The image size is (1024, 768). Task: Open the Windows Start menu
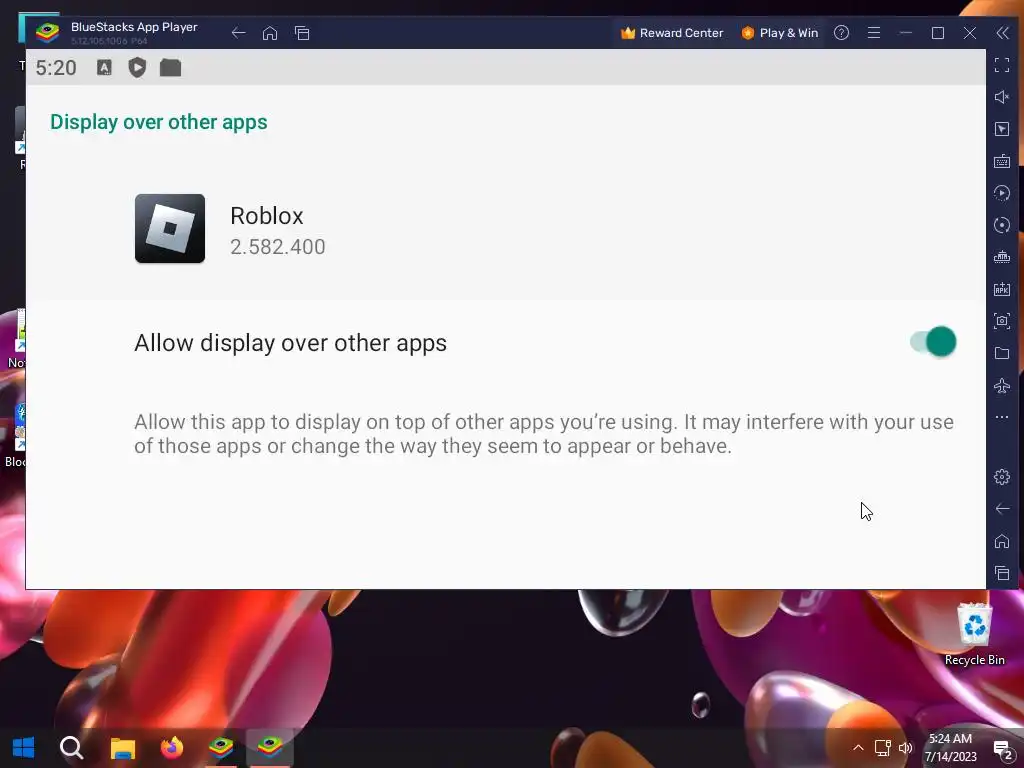pyautogui.click(x=24, y=748)
